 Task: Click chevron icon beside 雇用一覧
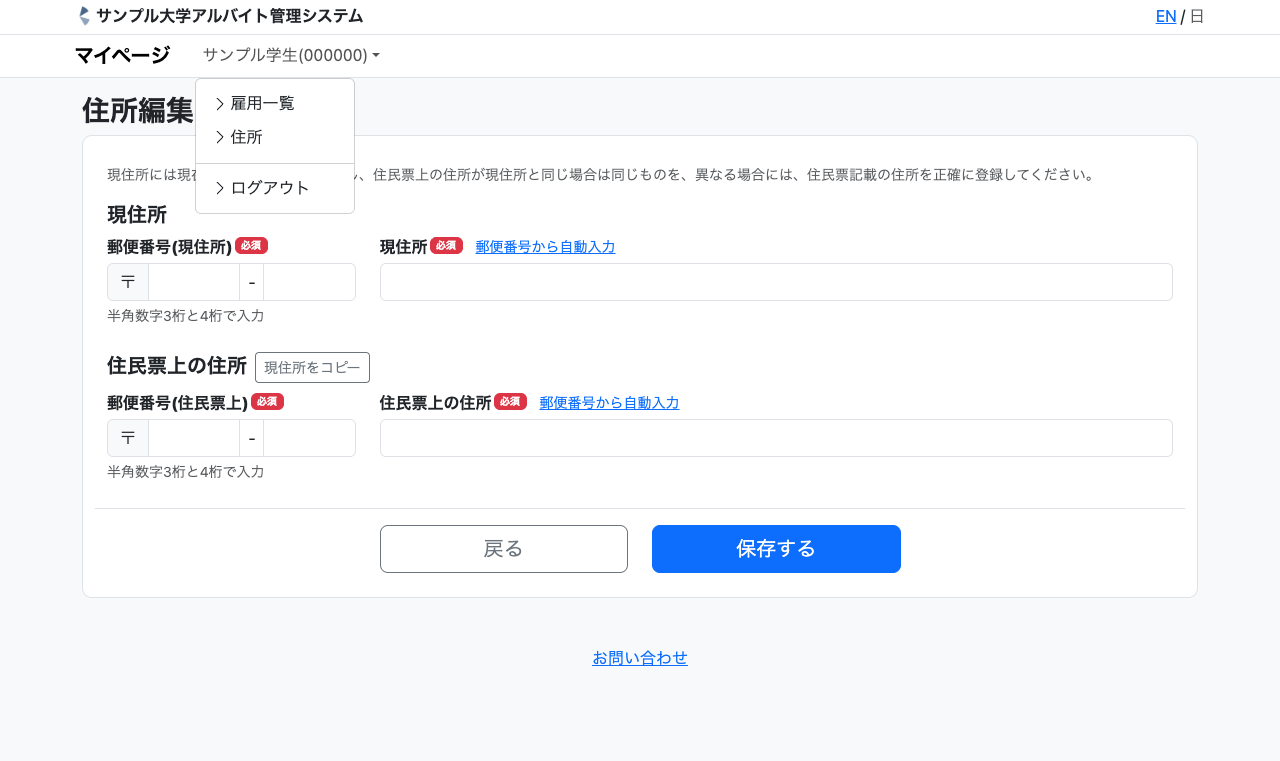(x=220, y=103)
